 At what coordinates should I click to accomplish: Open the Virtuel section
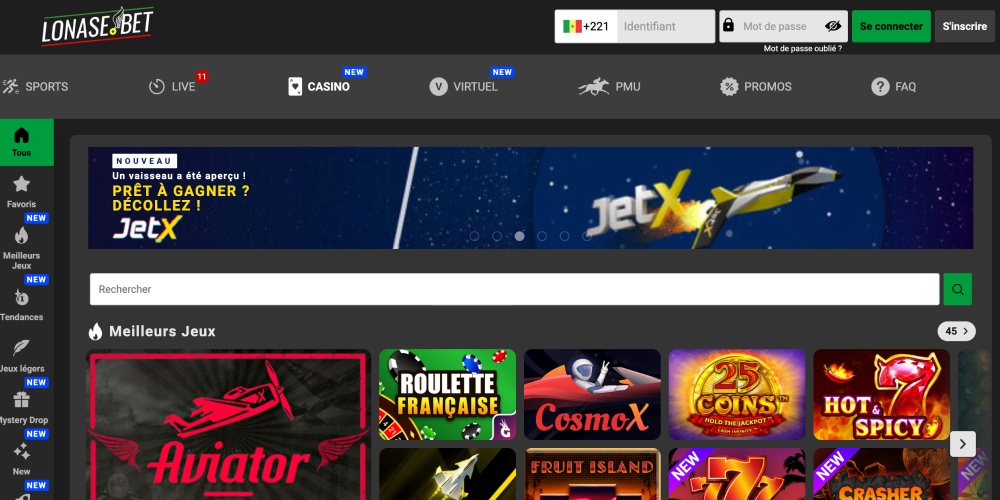(x=464, y=87)
